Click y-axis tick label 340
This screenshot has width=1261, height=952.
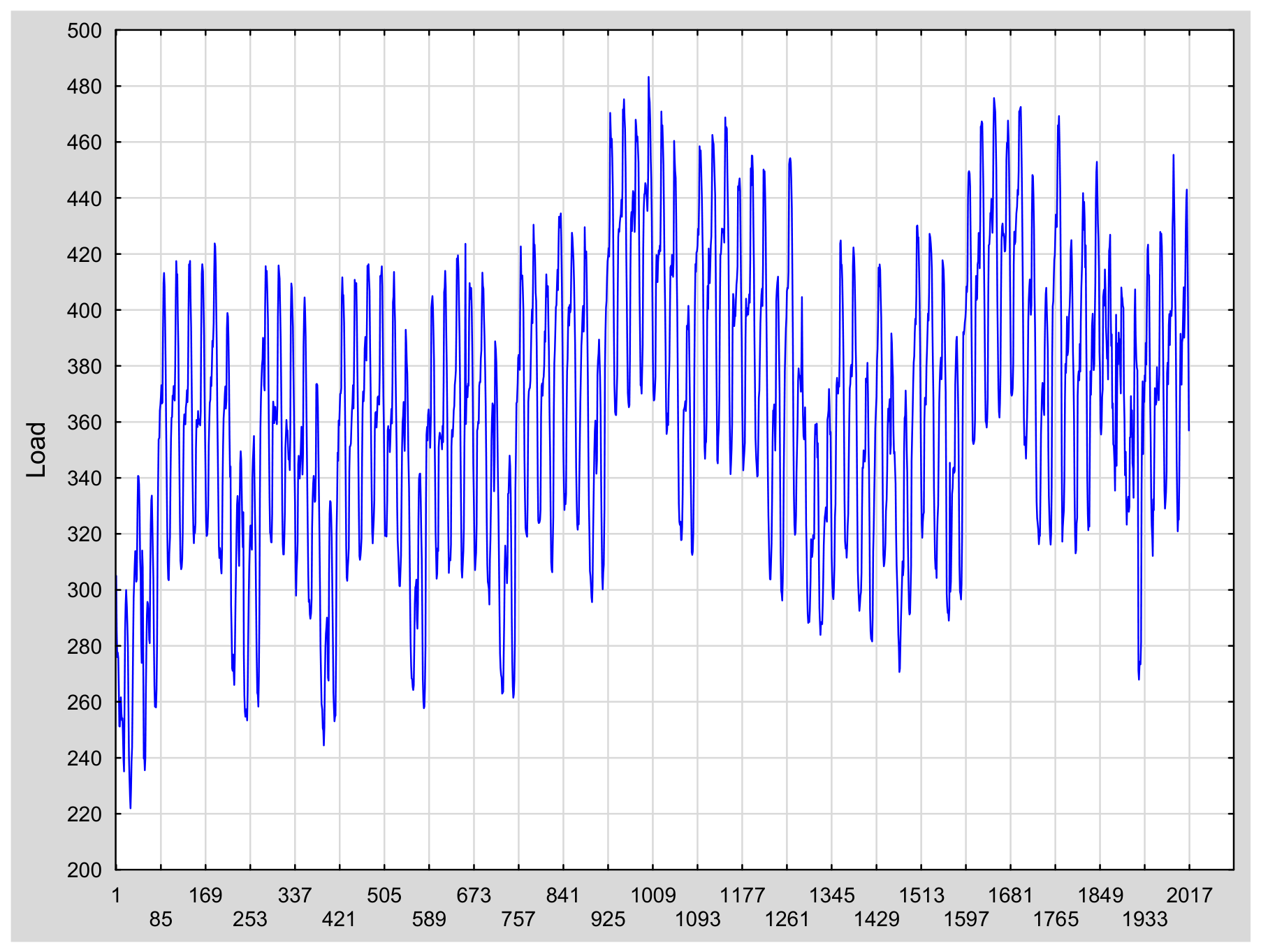pos(85,478)
